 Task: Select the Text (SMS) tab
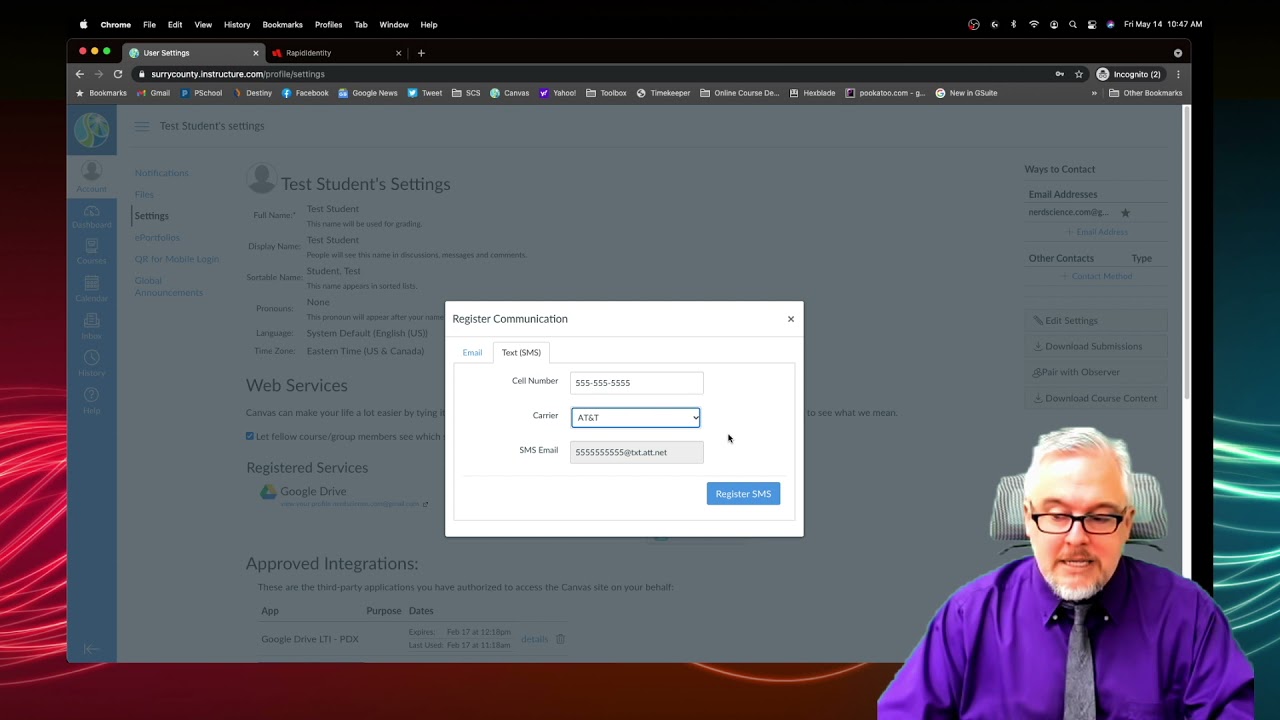tap(521, 352)
